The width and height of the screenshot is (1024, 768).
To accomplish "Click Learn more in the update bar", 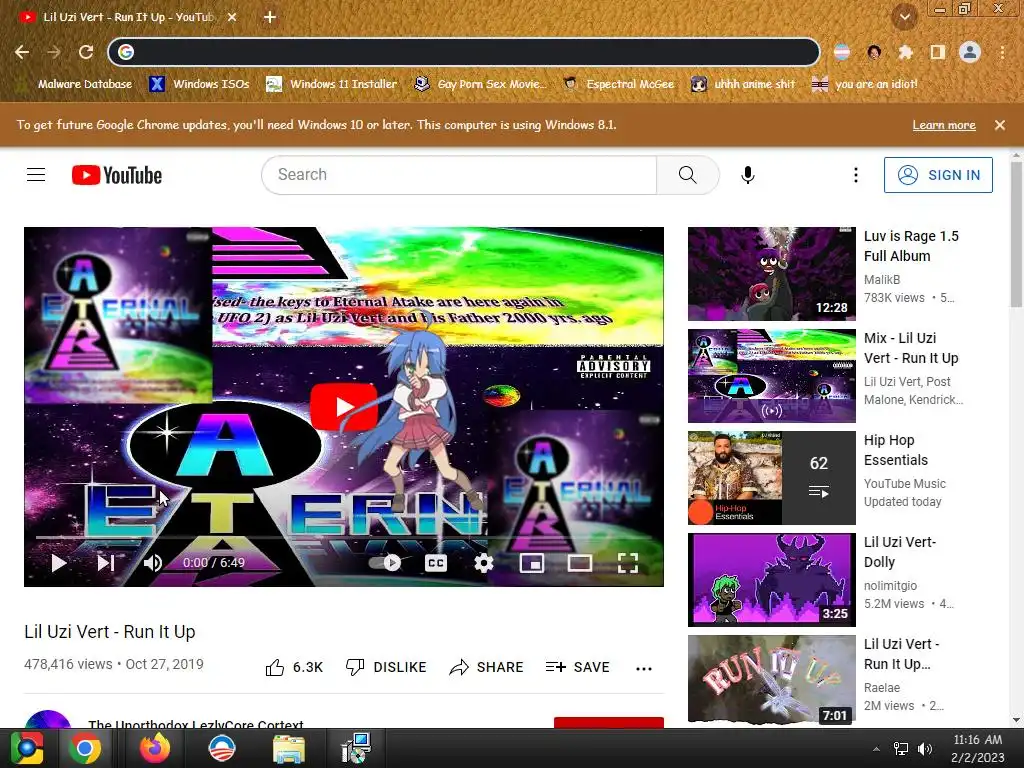I will 944,125.
